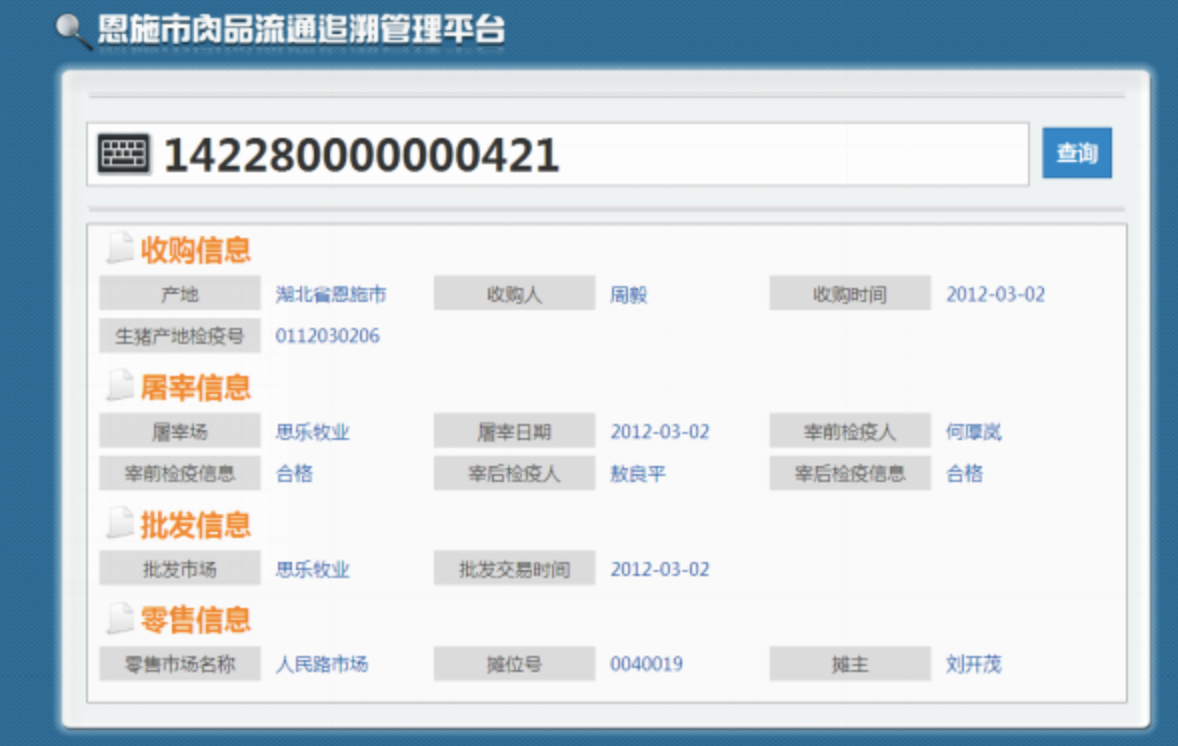This screenshot has height=746, width=1178.
Task: Click the stall number 0040019
Action: click(x=646, y=664)
